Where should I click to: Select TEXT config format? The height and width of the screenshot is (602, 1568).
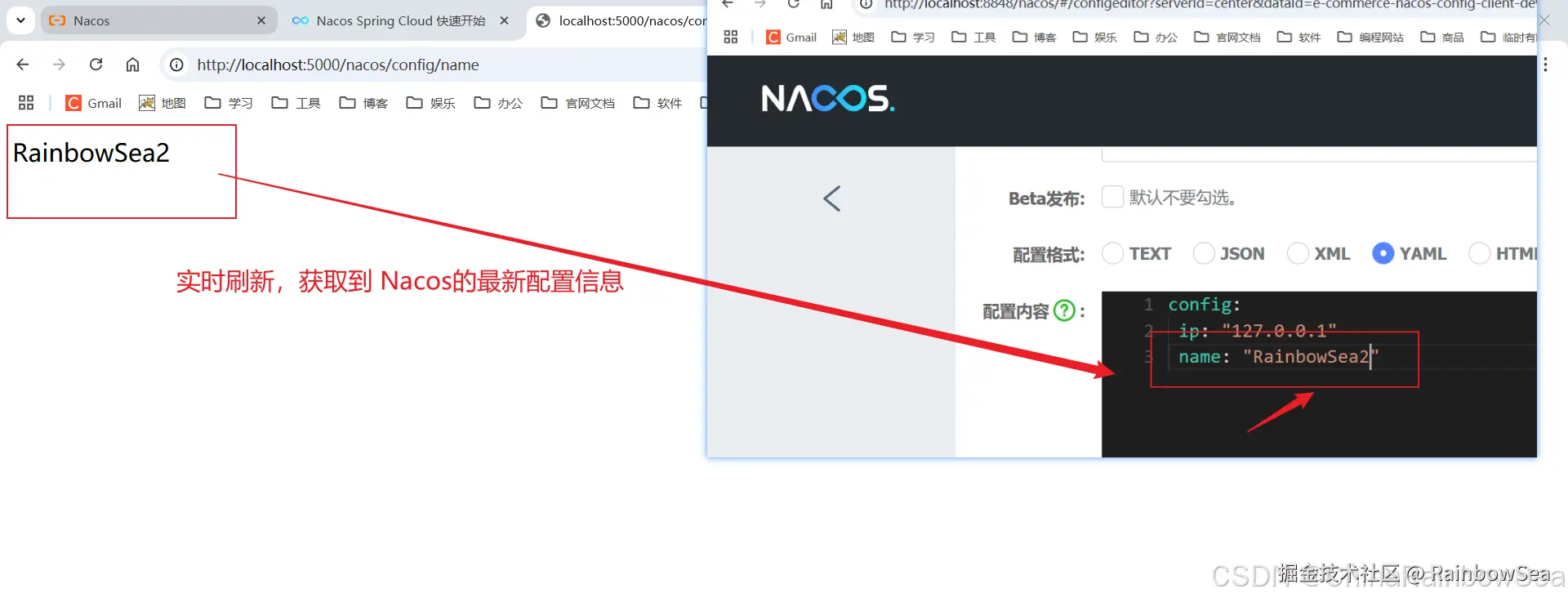pyautogui.click(x=1112, y=254)
